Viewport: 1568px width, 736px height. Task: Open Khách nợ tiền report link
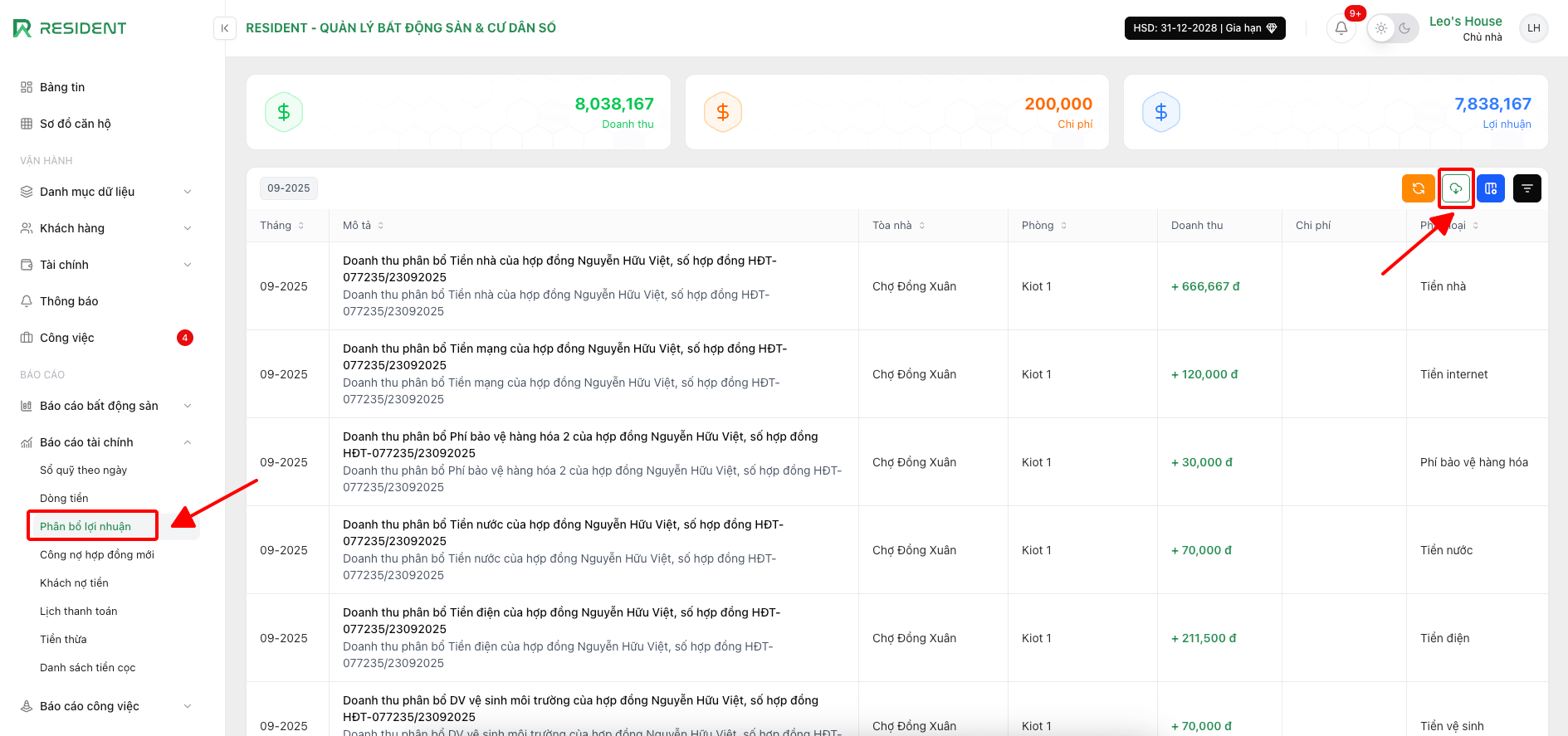(x=74, y=583)
